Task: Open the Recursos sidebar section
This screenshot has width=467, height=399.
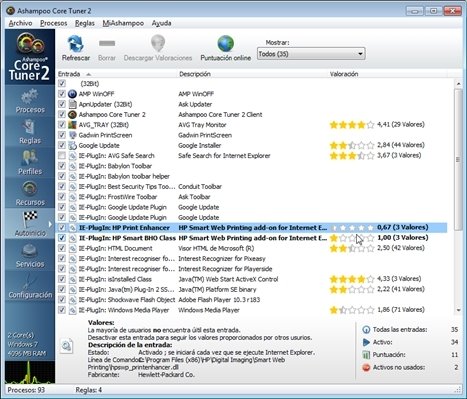Action: pyautogui.click(x=30, y=193)
